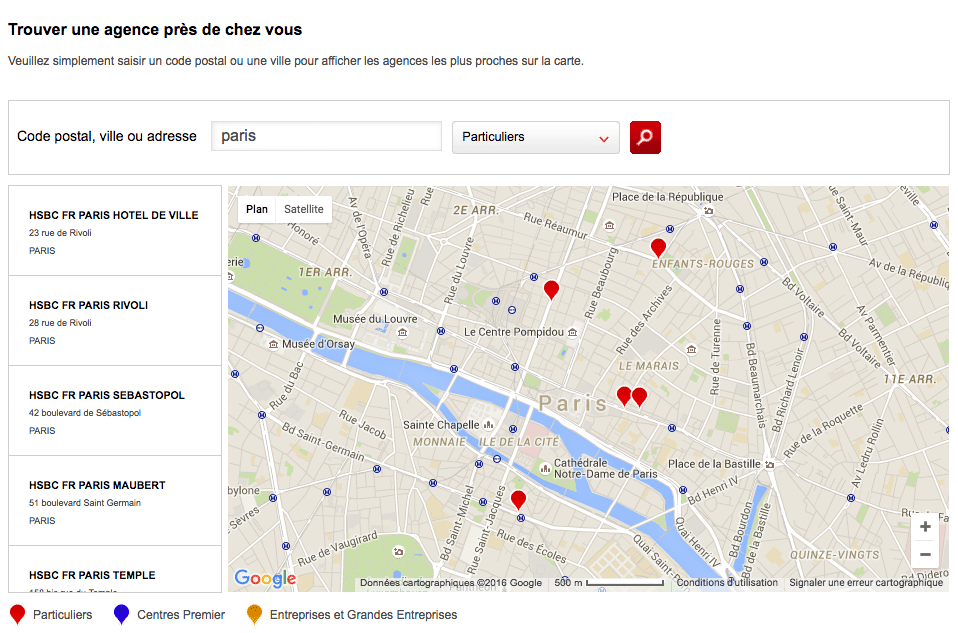Click Signaler une erreur cartographique link
The image size is (958, 633).
866,583
